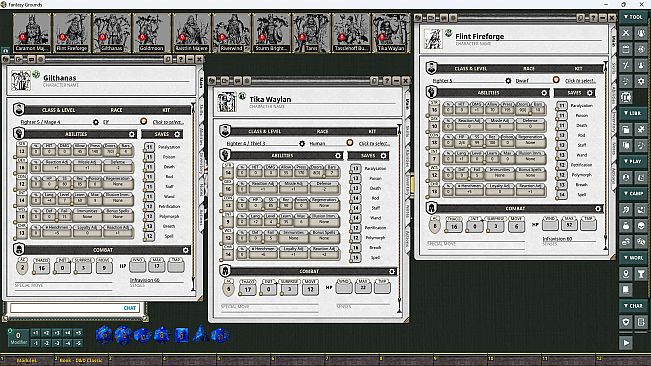The width and height of the screenshot is (651, 366).
Task: Collapse the CHAR sidebar section
Action: click(633, 305)
